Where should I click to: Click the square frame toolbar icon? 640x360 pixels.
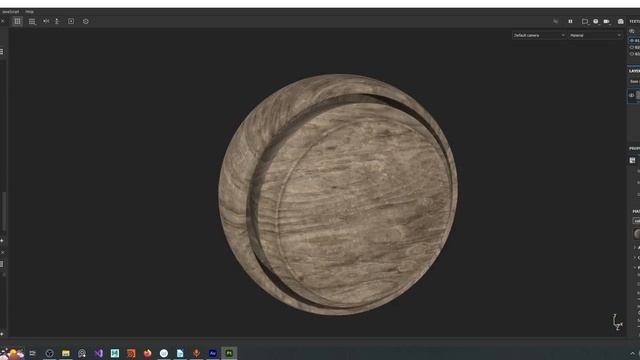click(x=71, y=21)
